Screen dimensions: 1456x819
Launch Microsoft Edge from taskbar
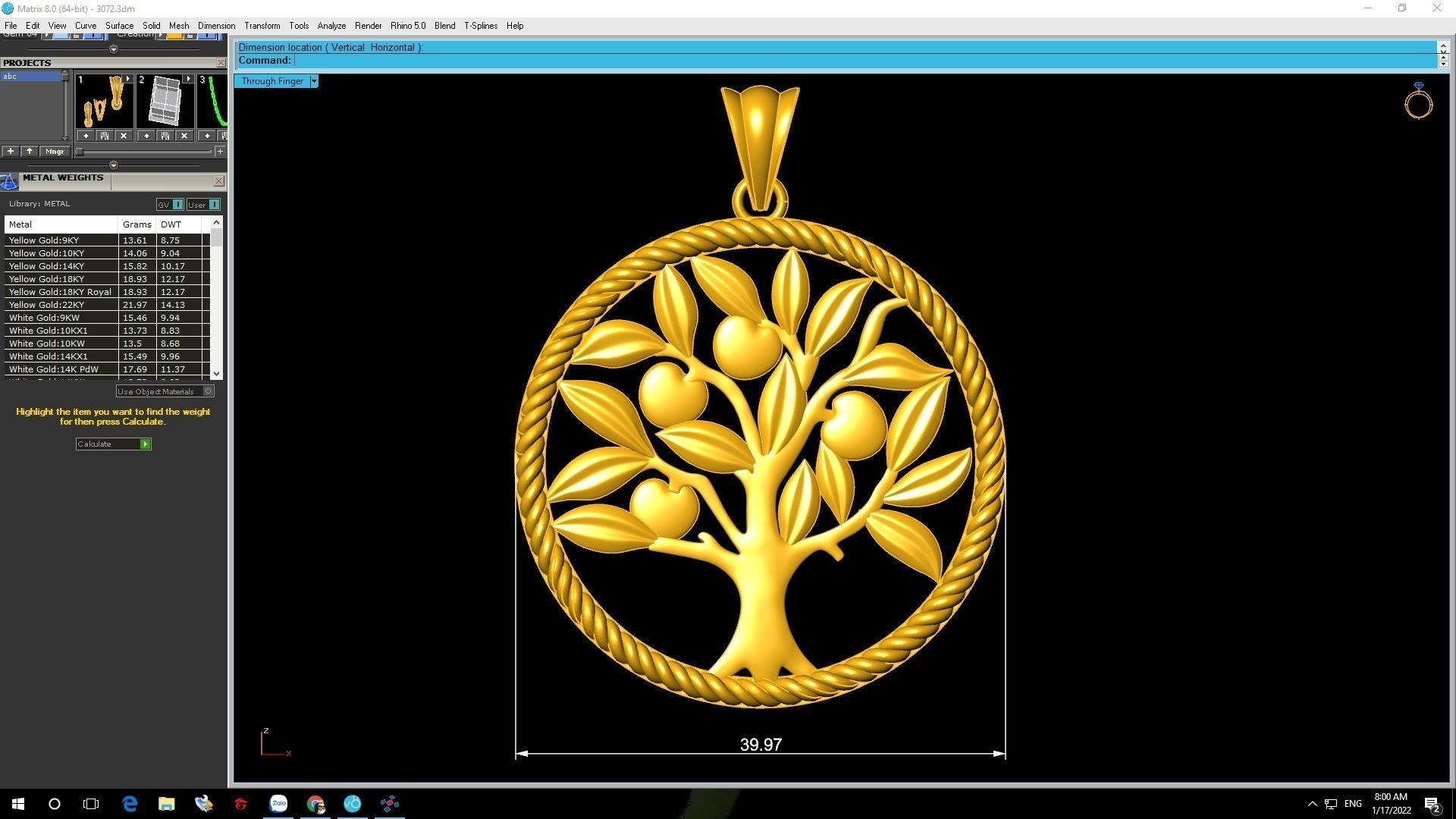130,804
